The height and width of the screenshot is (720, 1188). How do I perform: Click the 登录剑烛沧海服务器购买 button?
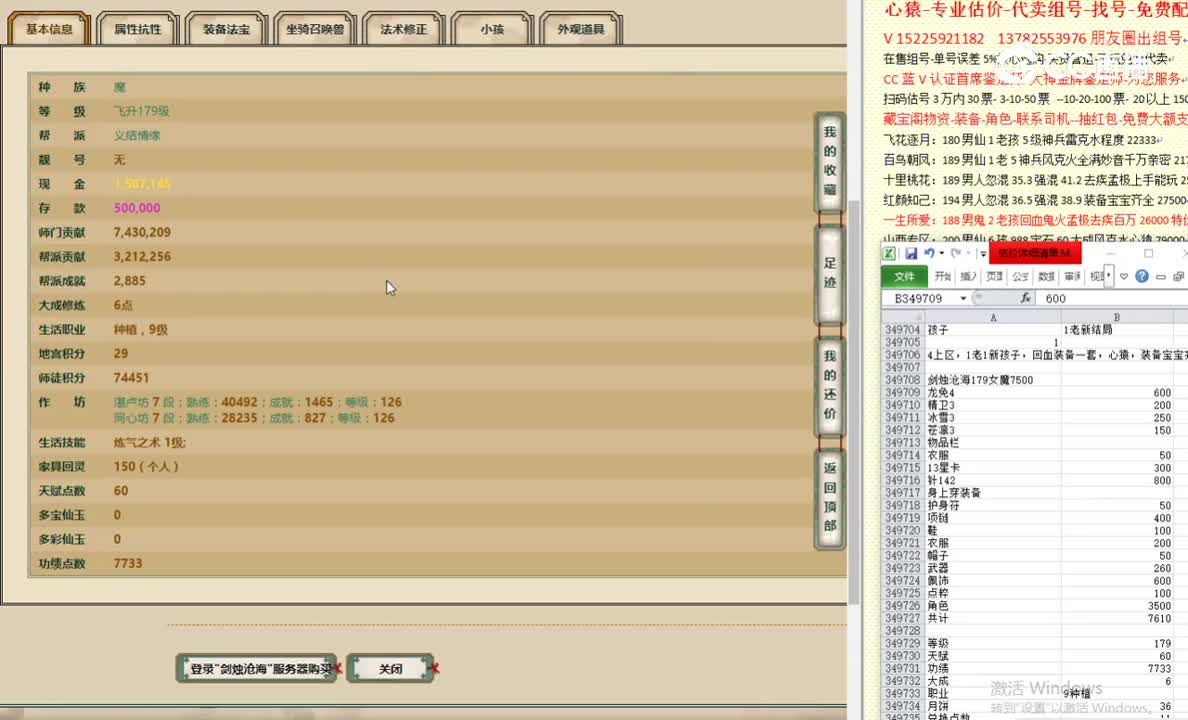256,668
